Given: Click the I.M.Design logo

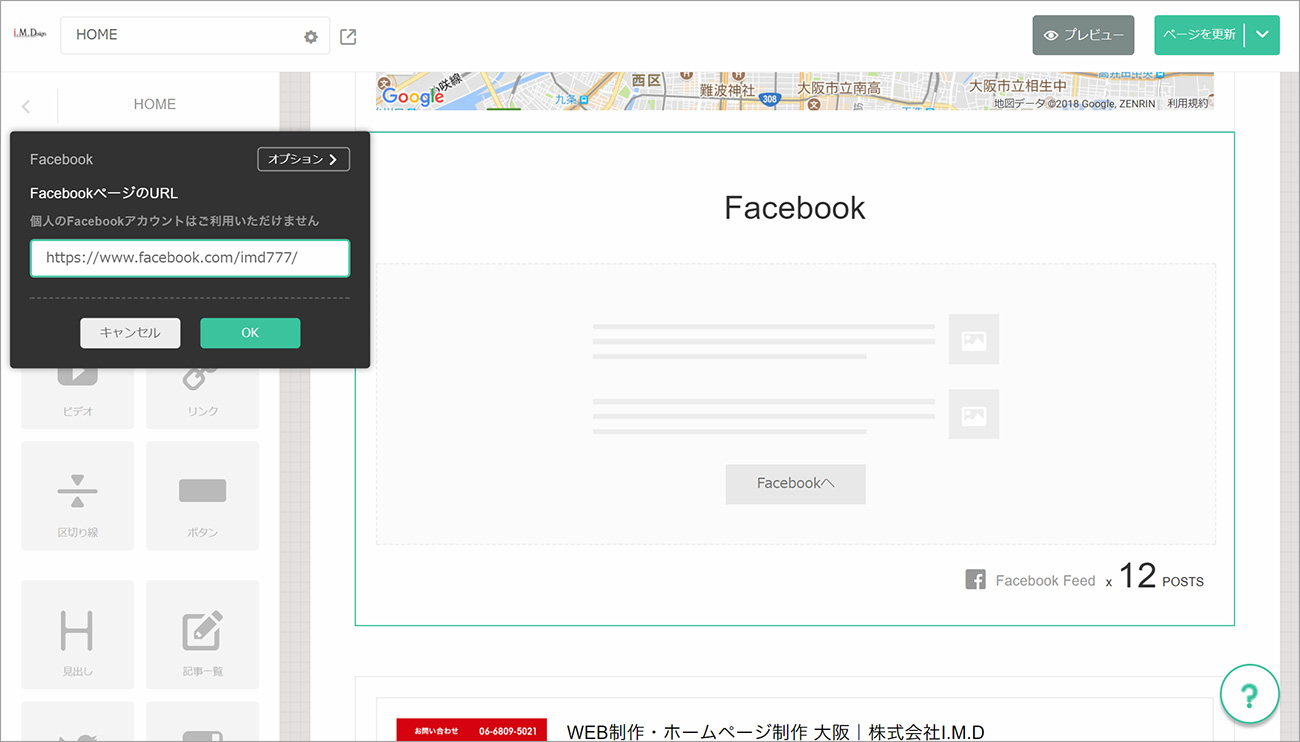Looking at the screenshot, I should click(x=30, y=33).
